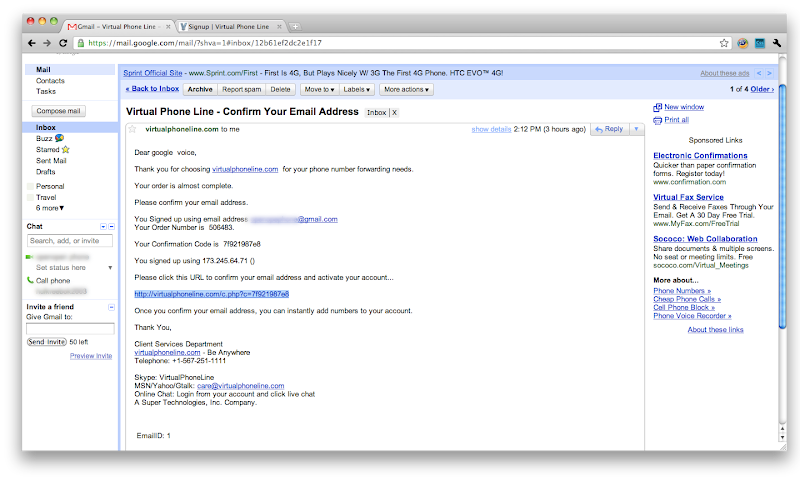
Task: Click the Report spam button
Action: click(x=241, y=89)
